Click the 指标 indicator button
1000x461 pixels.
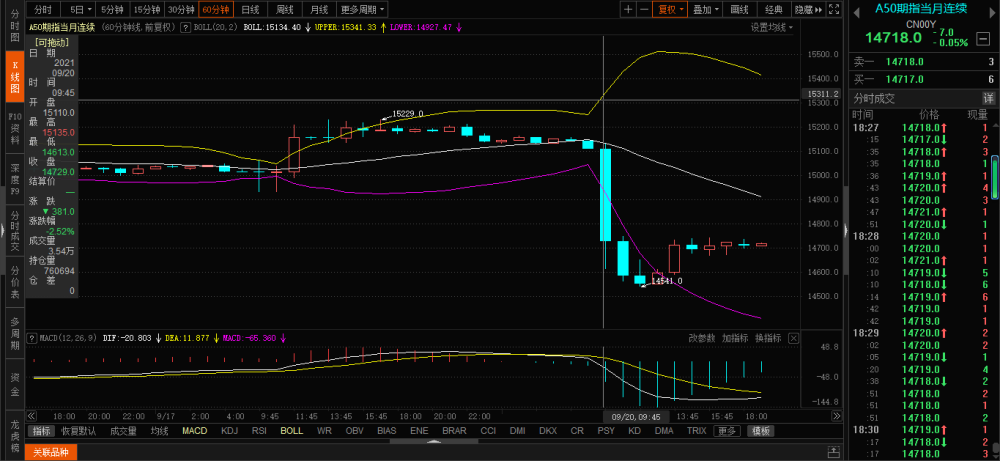click(41, 431)
